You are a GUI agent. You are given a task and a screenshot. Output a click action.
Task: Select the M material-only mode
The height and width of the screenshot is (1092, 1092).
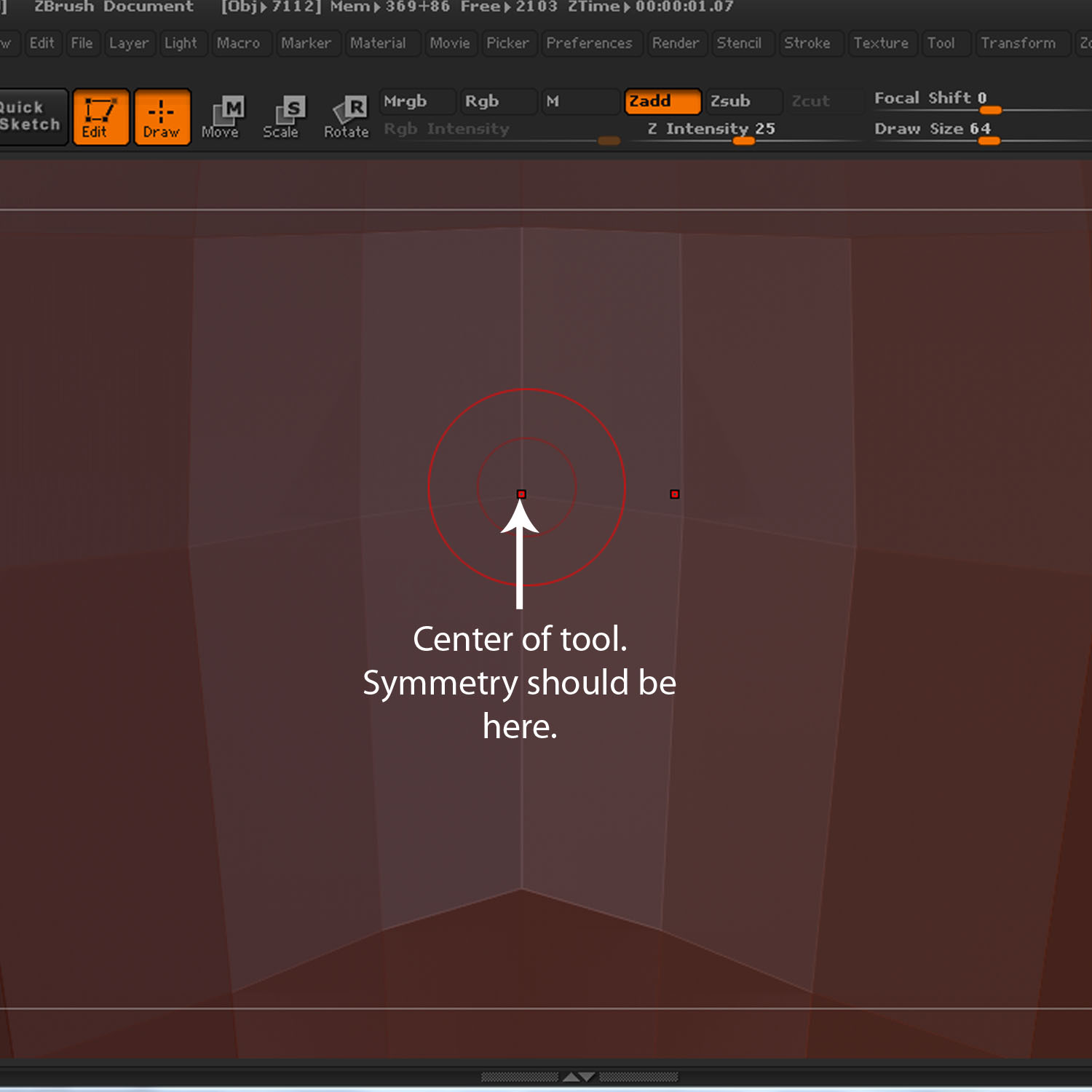[x=579, y=101]
